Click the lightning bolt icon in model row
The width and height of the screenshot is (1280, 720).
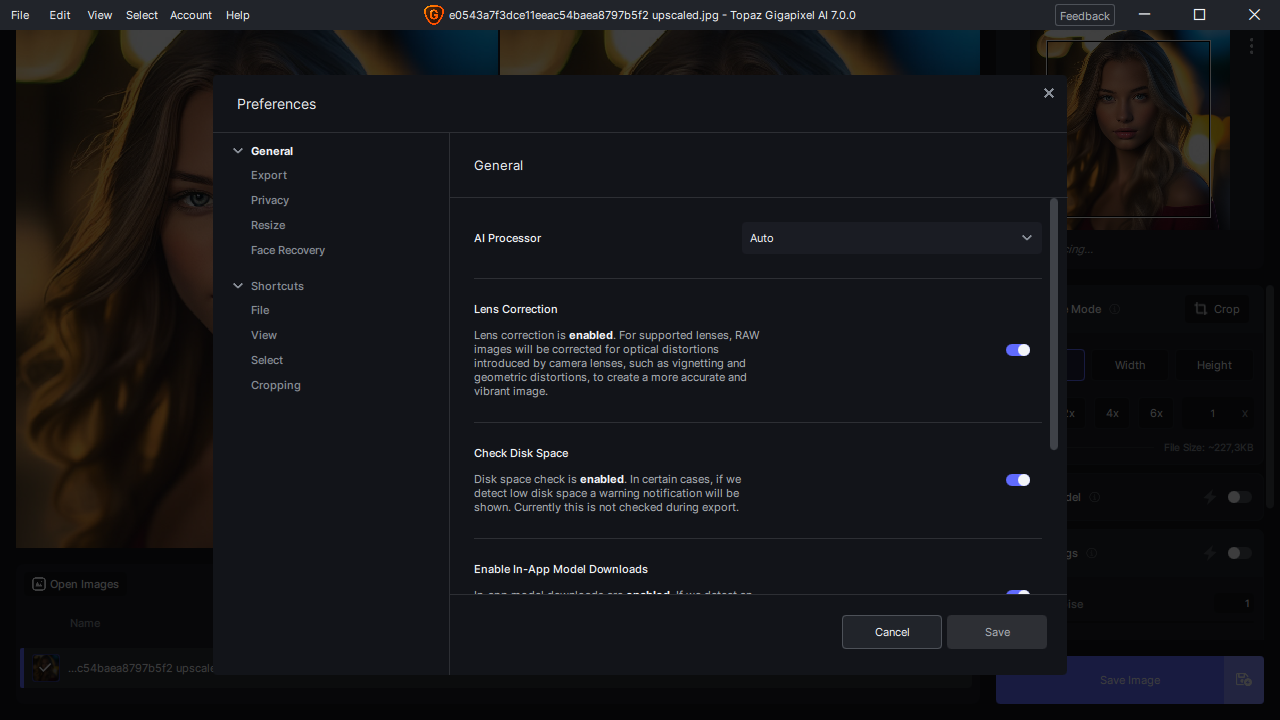point(1209,497)
